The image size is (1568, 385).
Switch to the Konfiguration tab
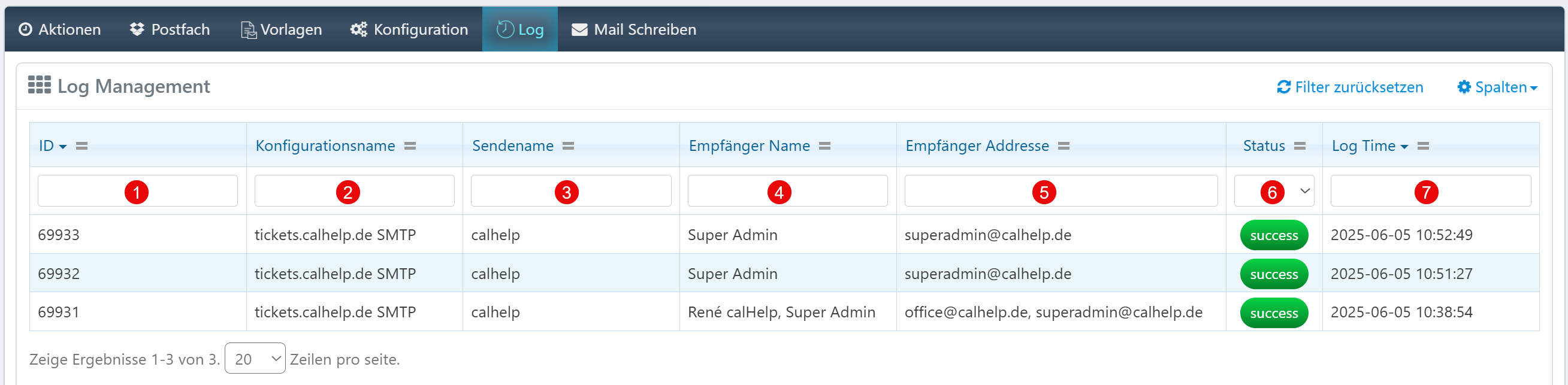(409, 29)
